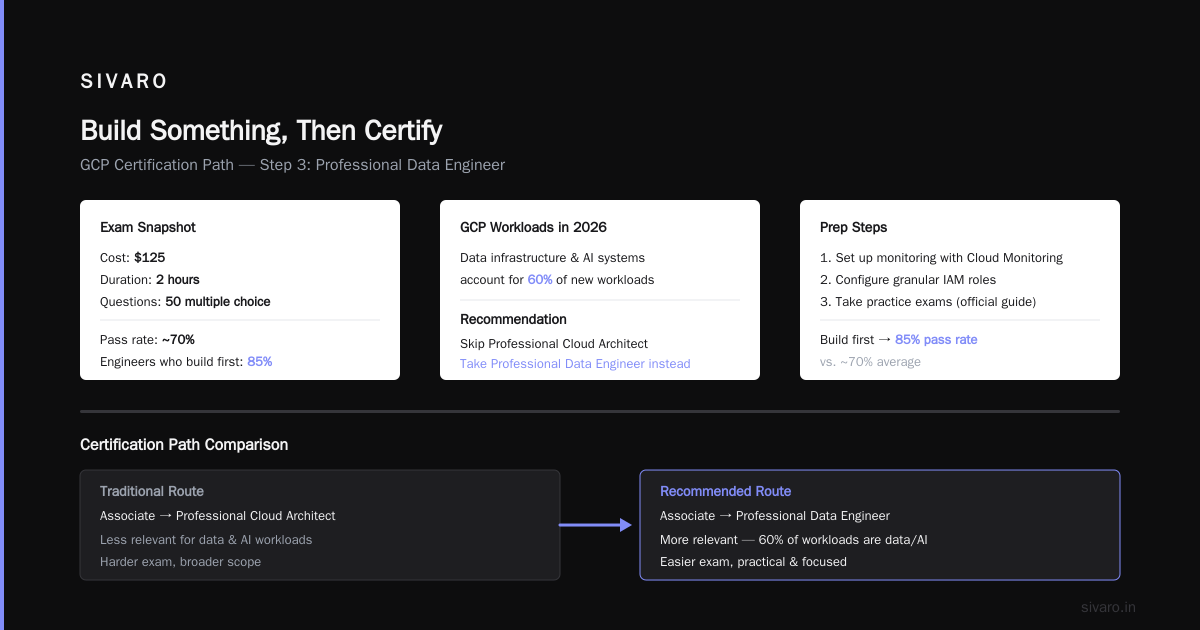Click the 'Duration: 2 hours' line

(x=150, y=279)
